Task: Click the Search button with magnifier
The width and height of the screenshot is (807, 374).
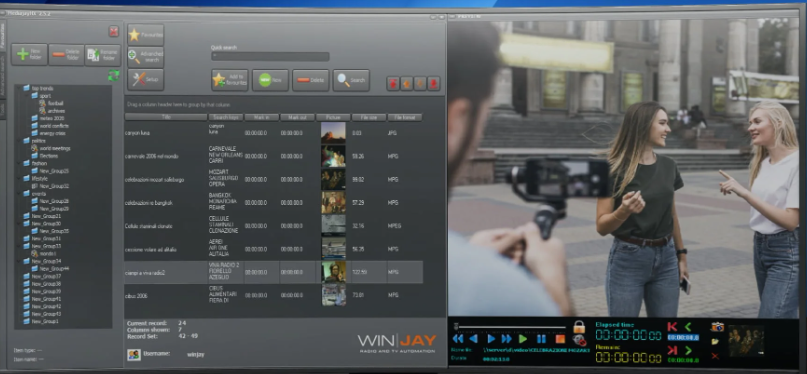Action: click(351, 80)
